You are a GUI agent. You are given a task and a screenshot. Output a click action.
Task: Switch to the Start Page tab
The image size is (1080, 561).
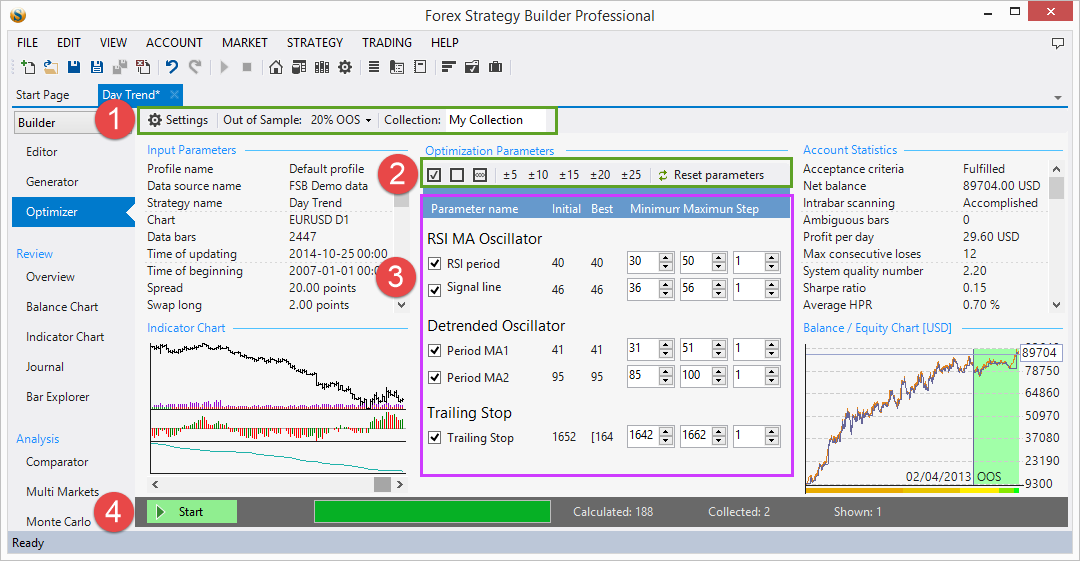(x=43, y=95)
